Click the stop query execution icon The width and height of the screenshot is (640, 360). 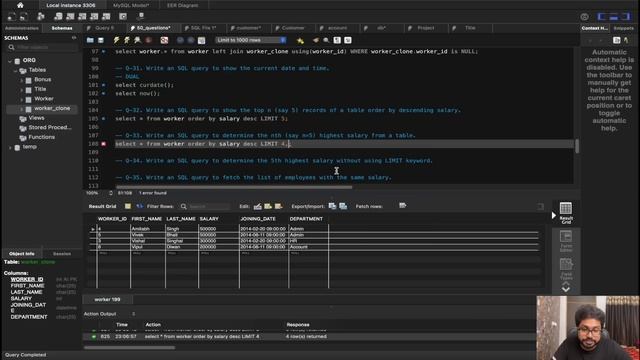point(149,40)
